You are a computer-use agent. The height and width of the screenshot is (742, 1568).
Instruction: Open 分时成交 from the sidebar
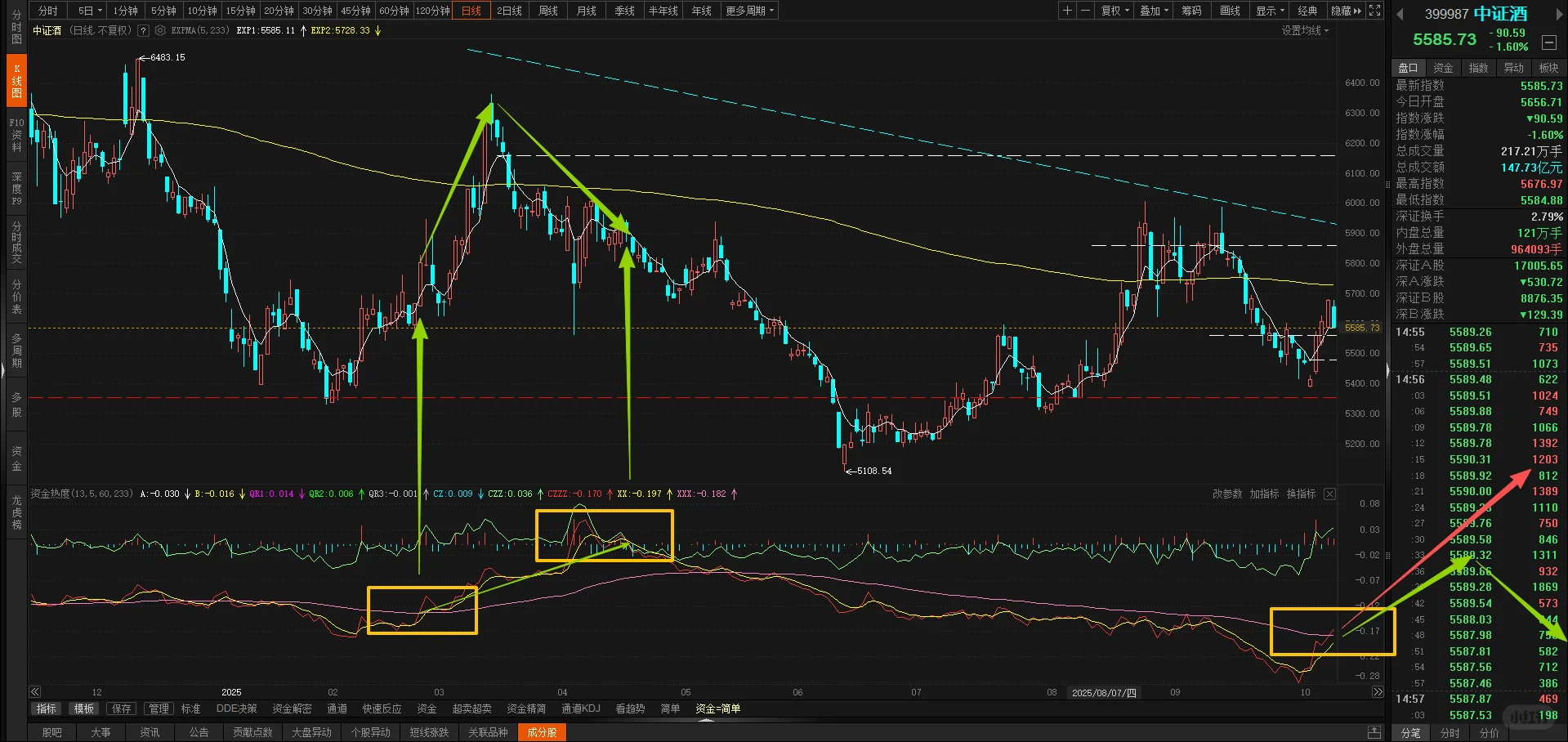16,243
